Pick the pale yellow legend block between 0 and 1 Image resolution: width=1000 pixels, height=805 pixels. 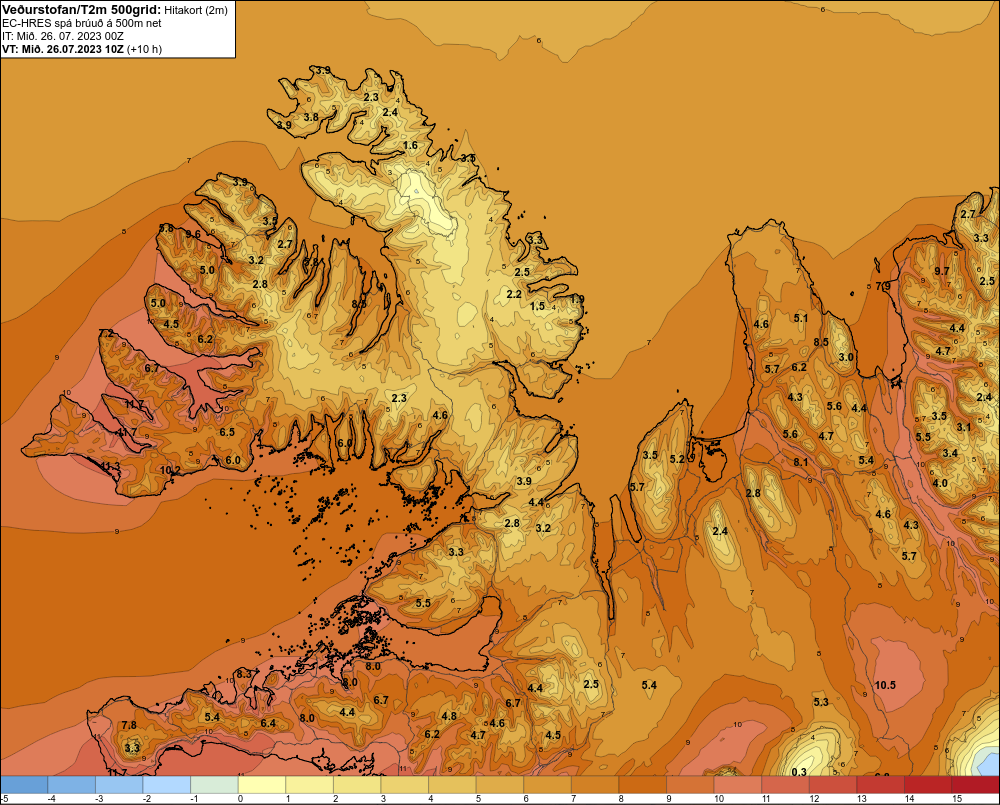click(x=262, y=785)
